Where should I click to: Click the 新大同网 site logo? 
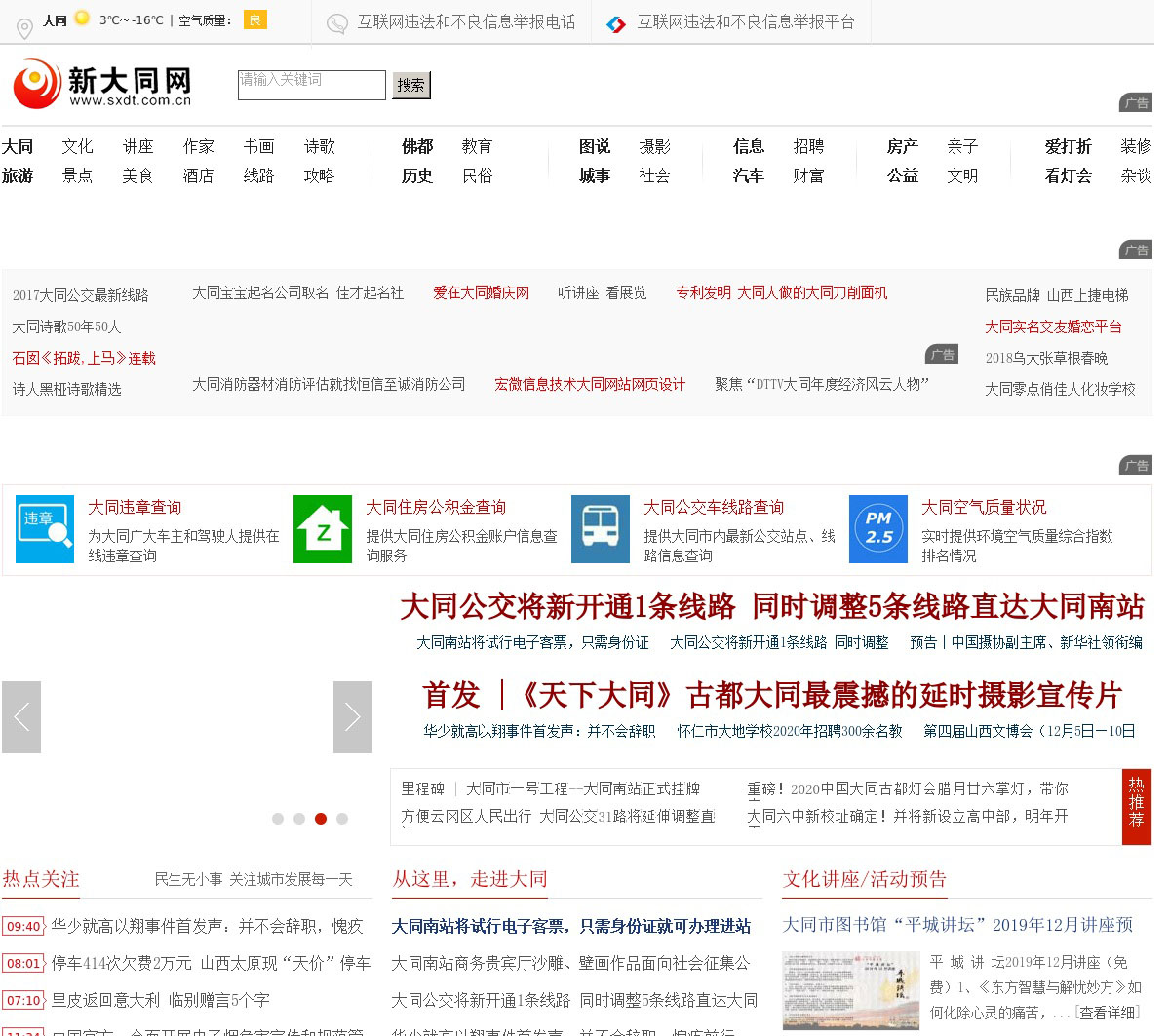[x=102, y=85]
